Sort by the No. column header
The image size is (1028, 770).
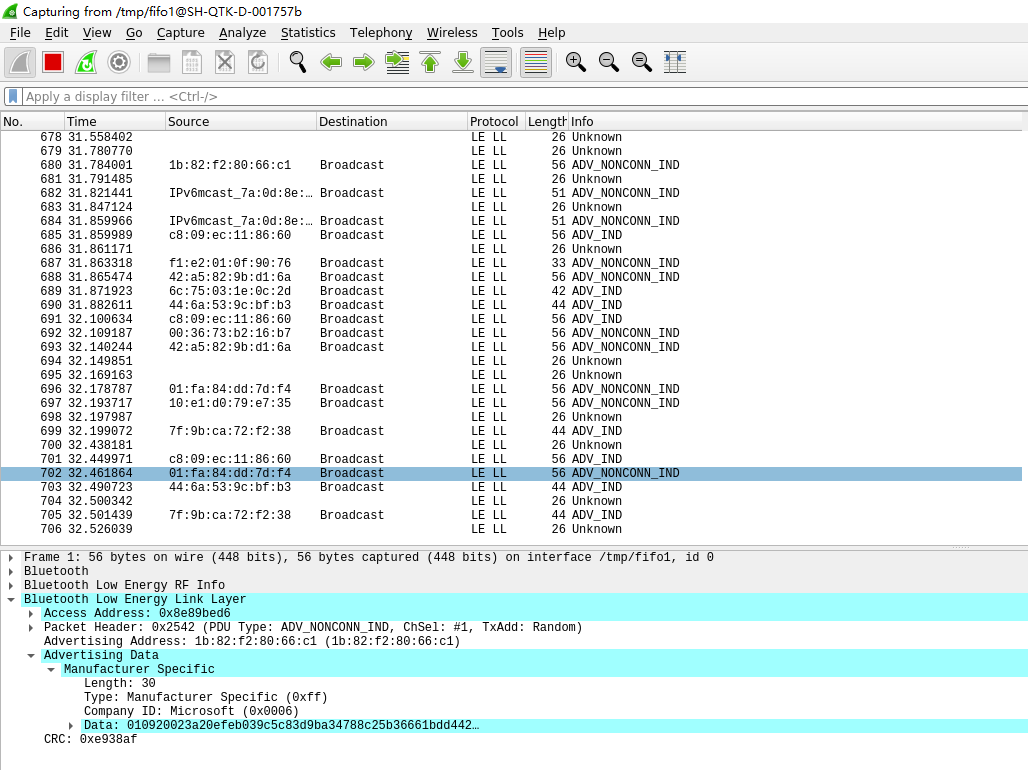[x=32, y=121]
